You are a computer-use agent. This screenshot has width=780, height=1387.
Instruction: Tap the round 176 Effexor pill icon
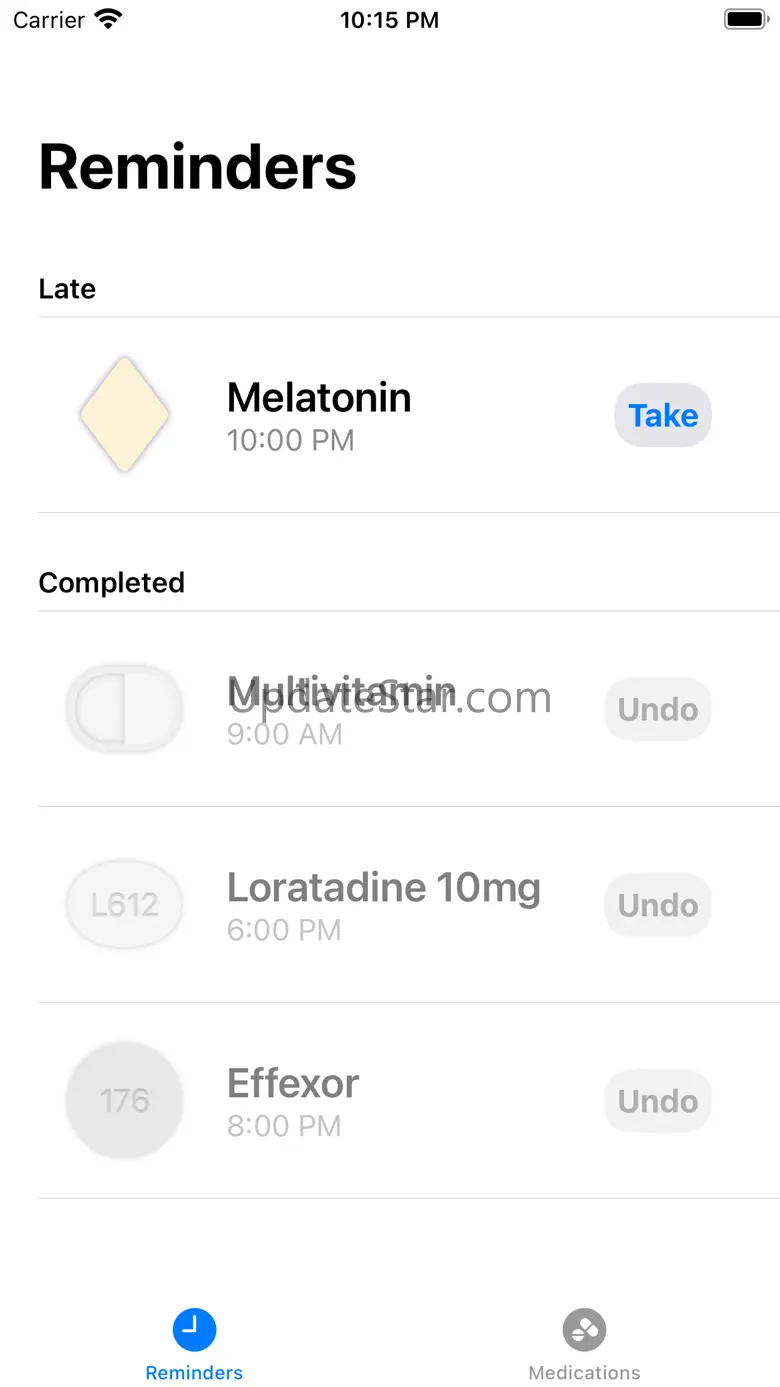(x=124, y=1100)
